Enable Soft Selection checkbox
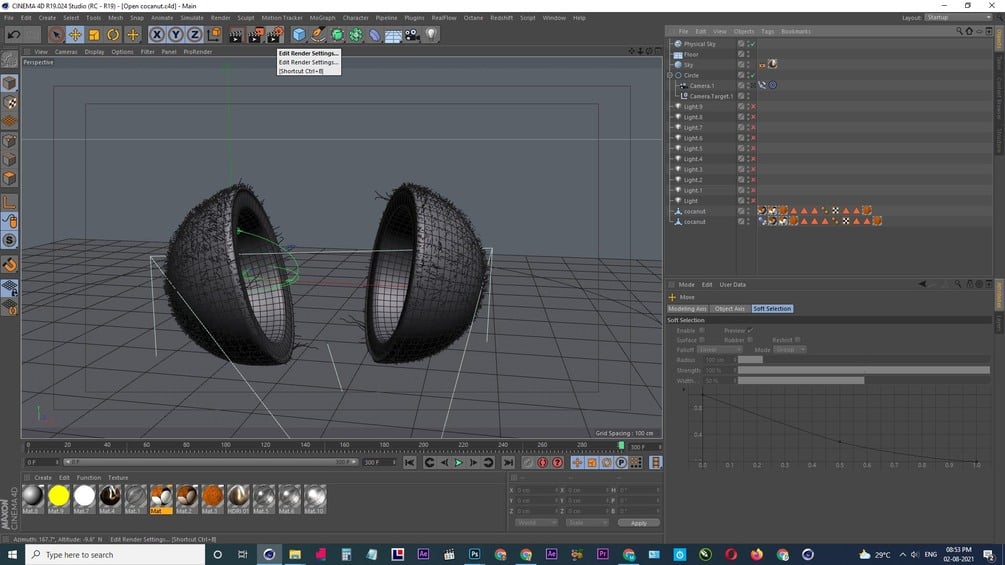 coord(702,331)
